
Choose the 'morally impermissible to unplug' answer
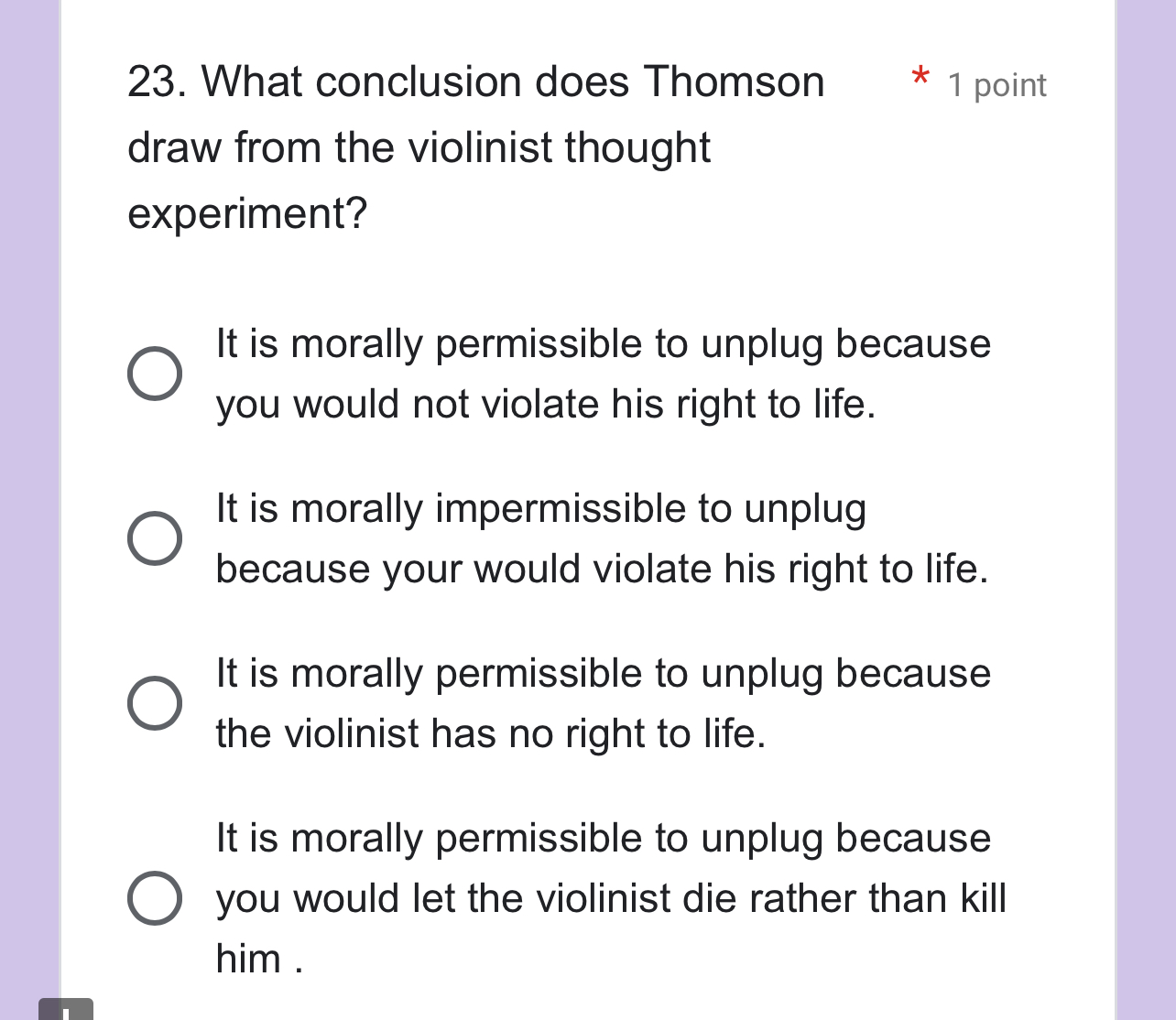point(156,537)
